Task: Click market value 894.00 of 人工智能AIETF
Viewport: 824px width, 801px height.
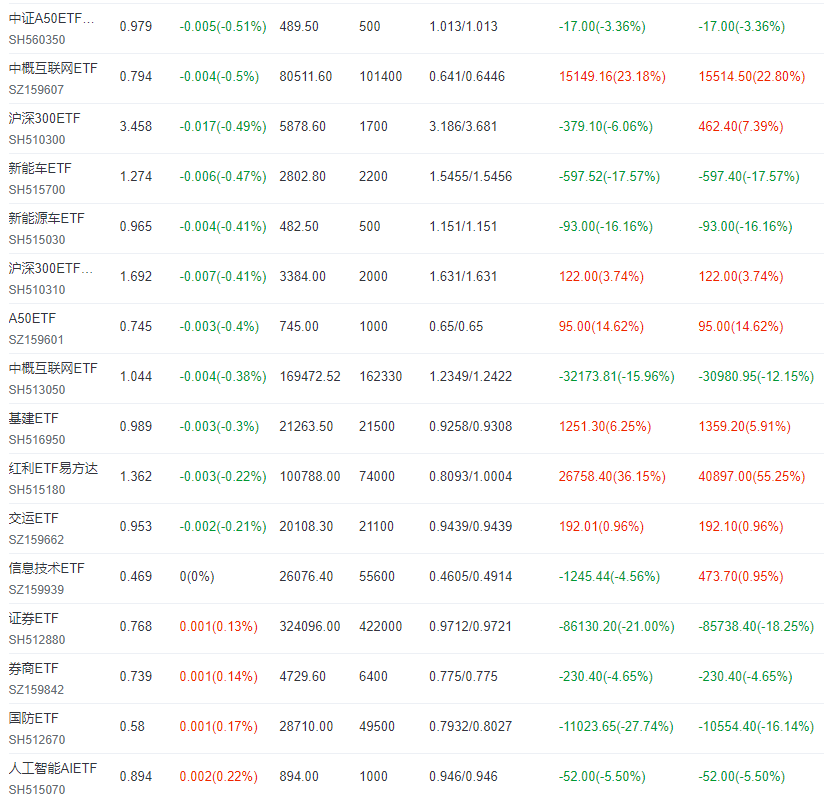Action: tap(299, 776)
